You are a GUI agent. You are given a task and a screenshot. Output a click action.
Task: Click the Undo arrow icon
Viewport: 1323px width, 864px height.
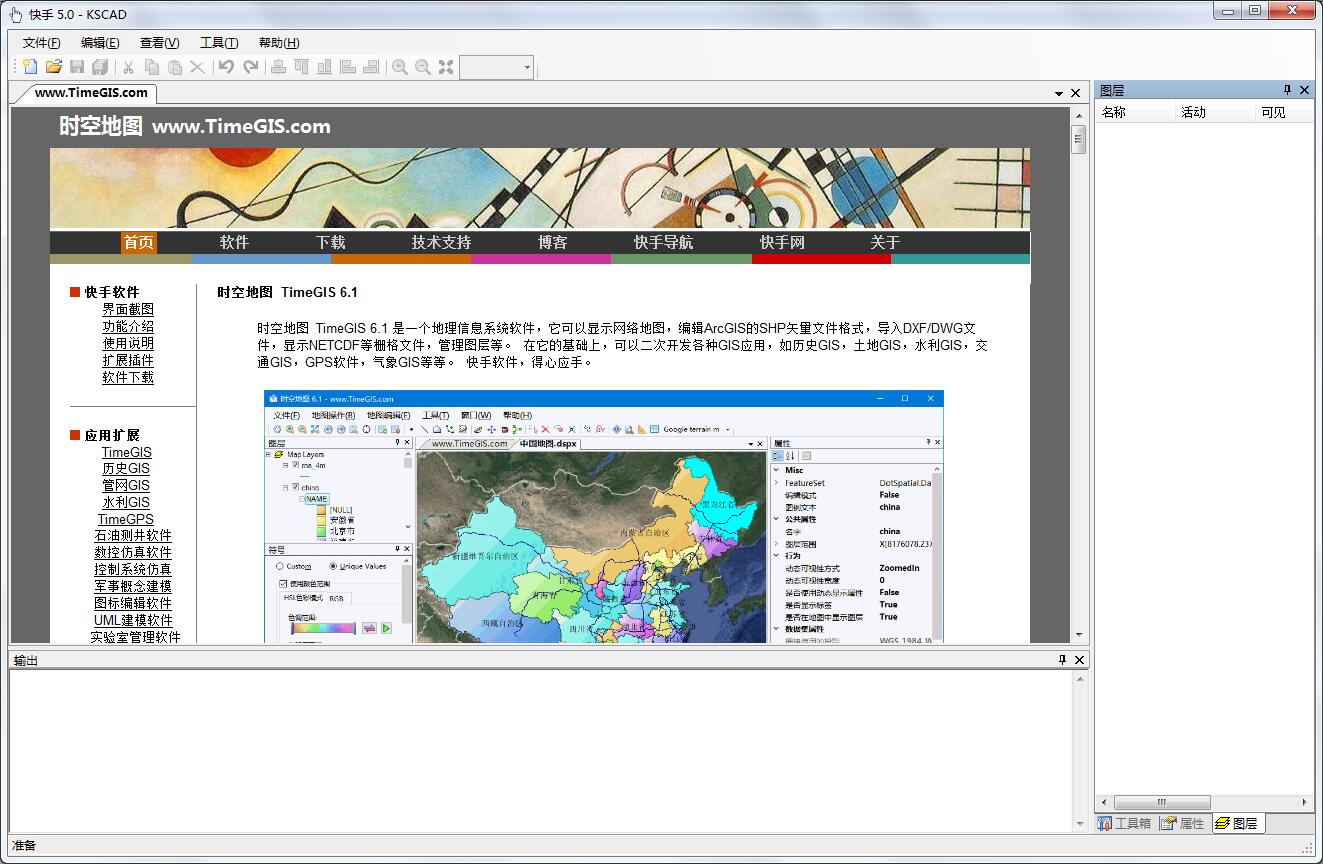click(x=226, y=67)
